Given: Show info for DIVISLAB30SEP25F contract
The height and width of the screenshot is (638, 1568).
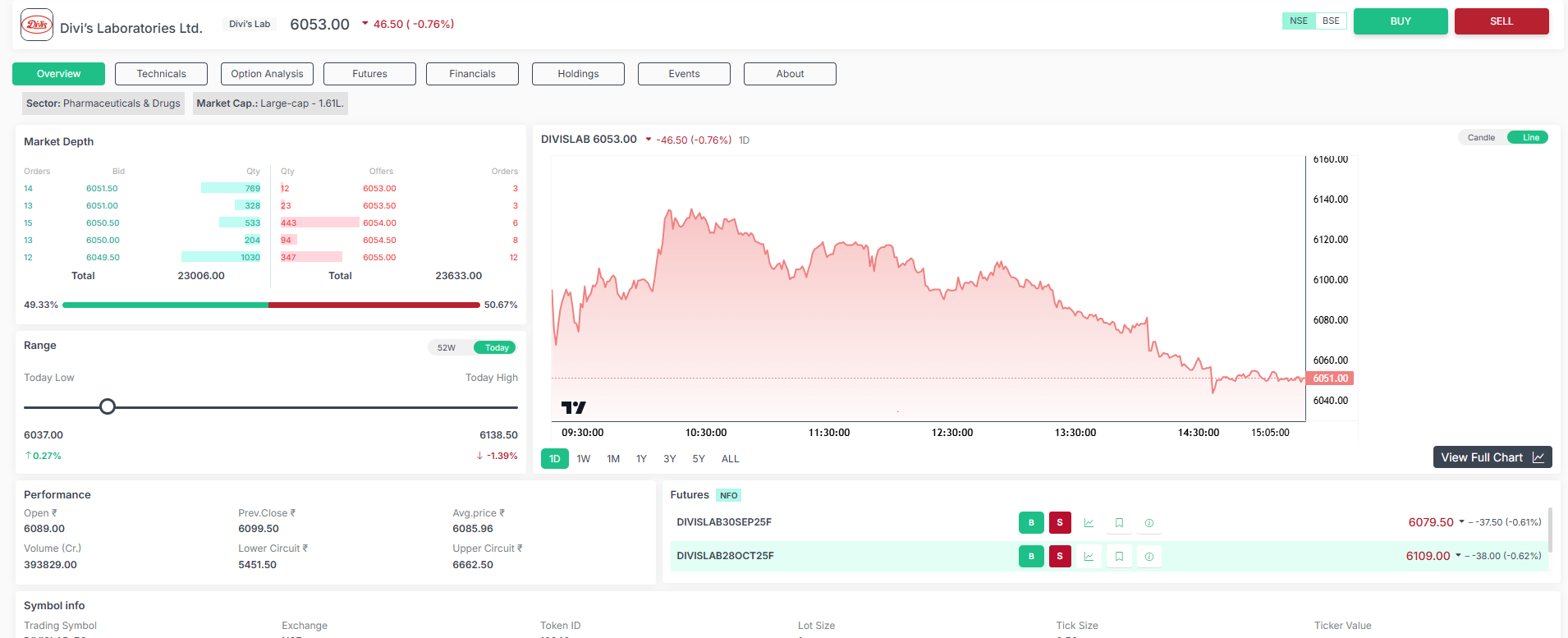Looking at the screenshot, I should [x=1148, y=523].
